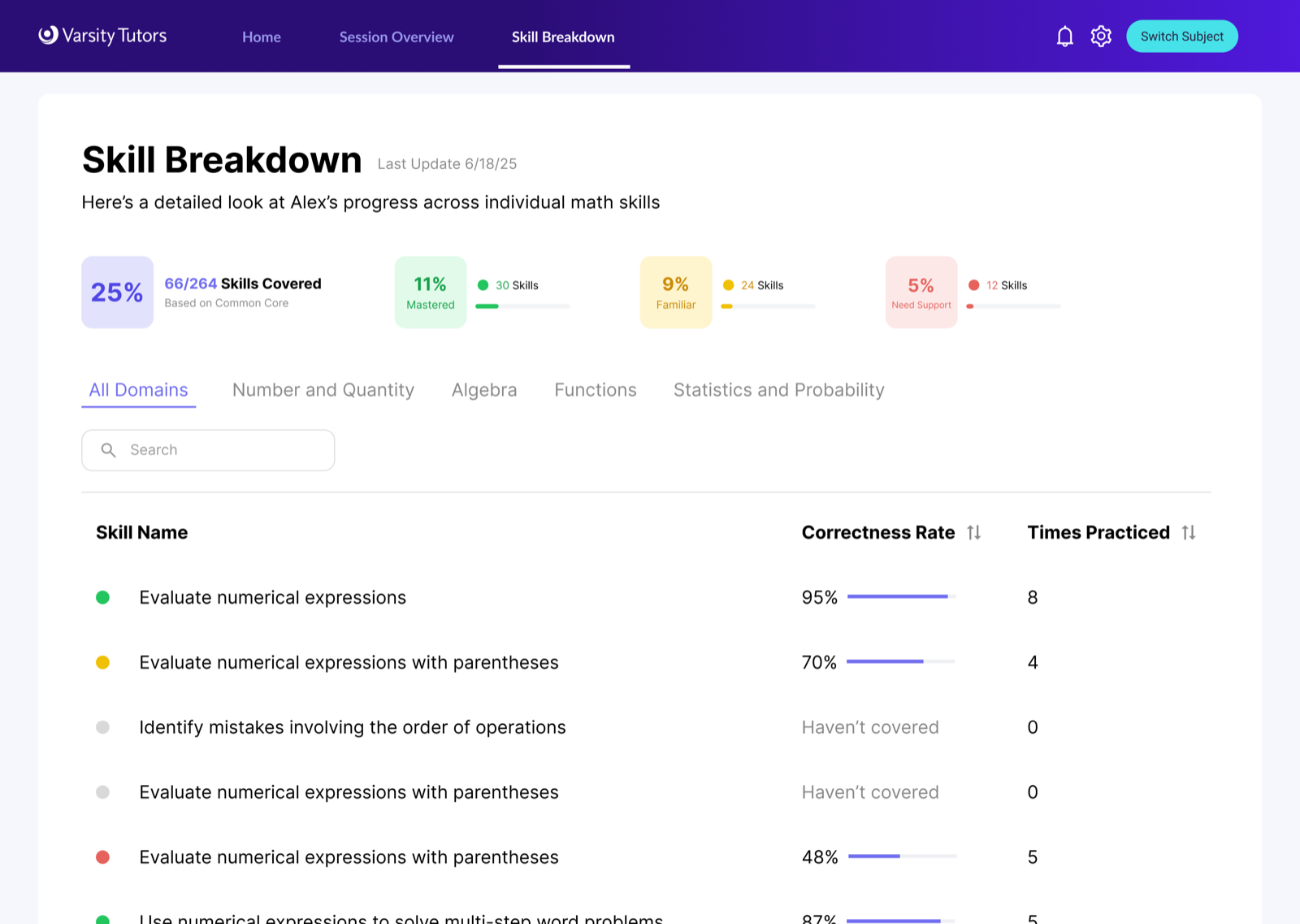Screen dimensions: 1300x924
Task: Click the 25% skills covered badge
Action: (117, 293)
